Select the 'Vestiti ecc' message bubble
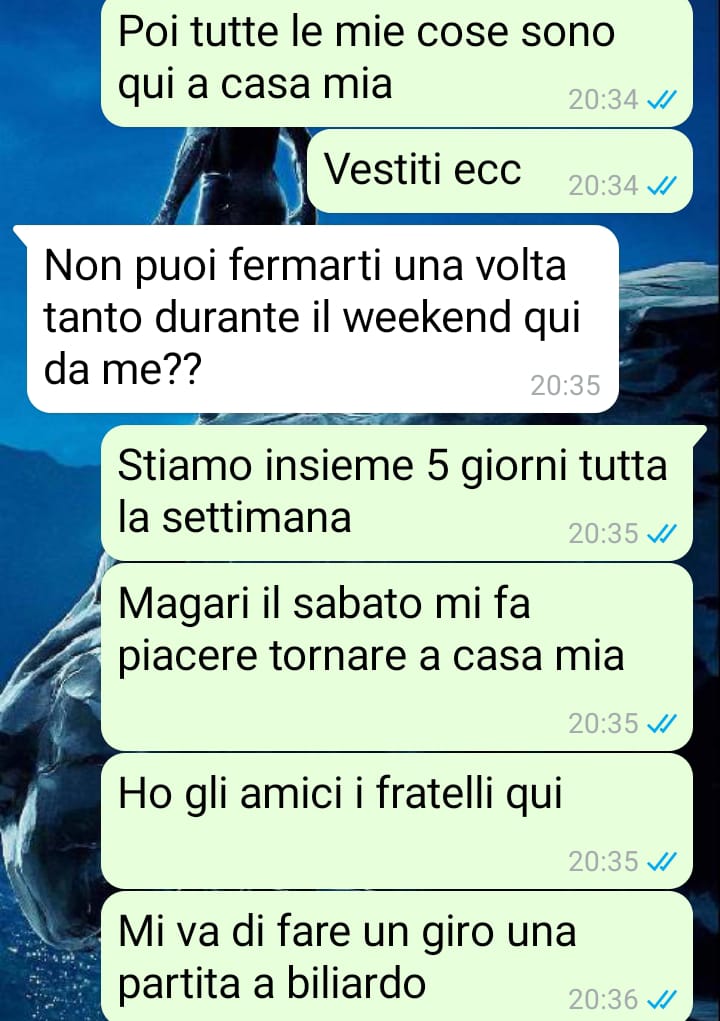This screenshot has height=1021, width=720. tap(500, 171)
